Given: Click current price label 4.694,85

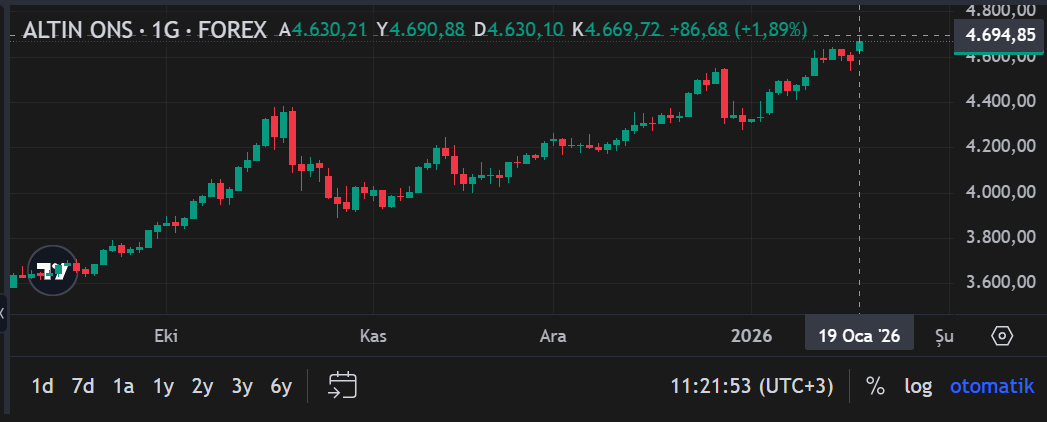Looking at the screenshot, I should click(x=994, y=36).
